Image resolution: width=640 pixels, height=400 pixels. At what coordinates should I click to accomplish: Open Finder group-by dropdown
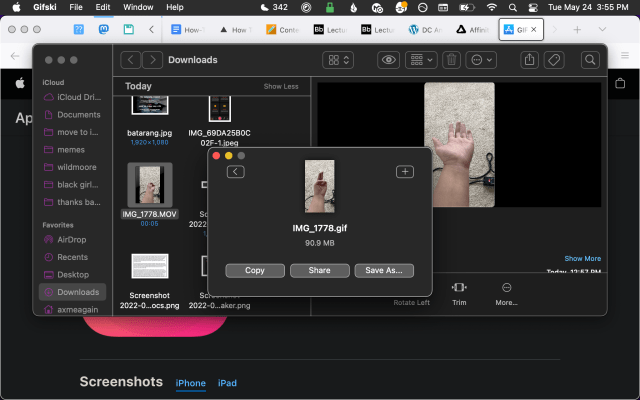(421, 60)
